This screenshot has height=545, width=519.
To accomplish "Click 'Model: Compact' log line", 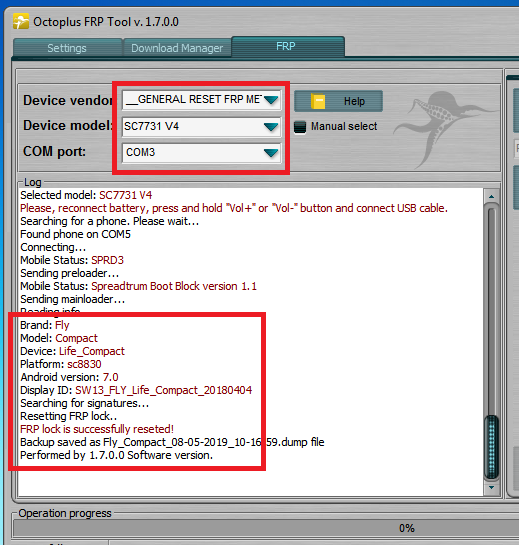I will click(x=59, y=338).
